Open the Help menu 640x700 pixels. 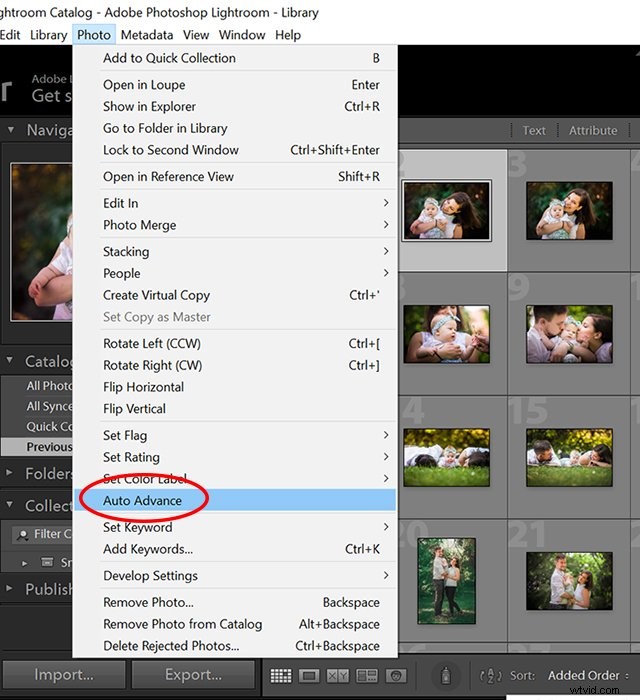(x=288, y=35)
